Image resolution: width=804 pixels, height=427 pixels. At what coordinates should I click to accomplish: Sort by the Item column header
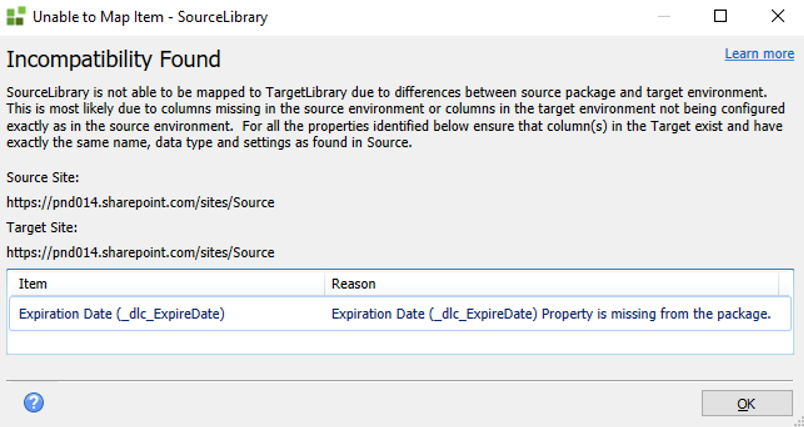tap(165, 284)
